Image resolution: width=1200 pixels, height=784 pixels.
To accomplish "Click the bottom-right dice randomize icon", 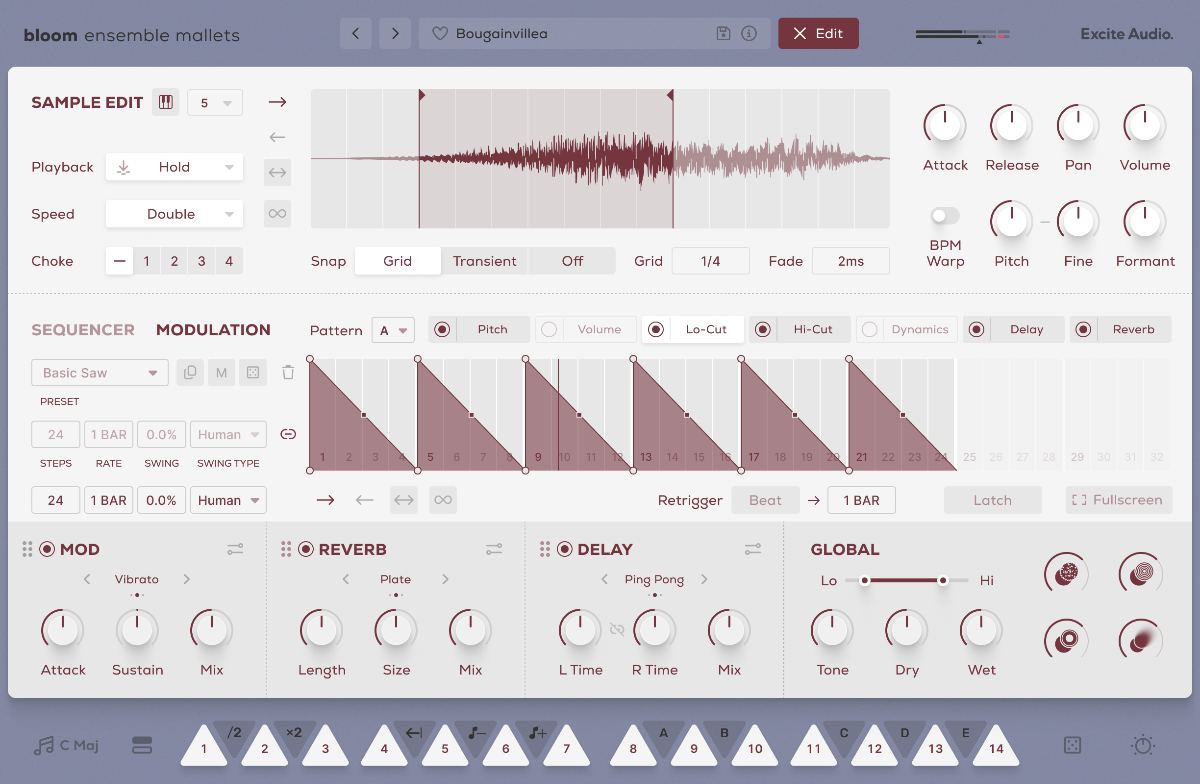I will [1072, 746].
